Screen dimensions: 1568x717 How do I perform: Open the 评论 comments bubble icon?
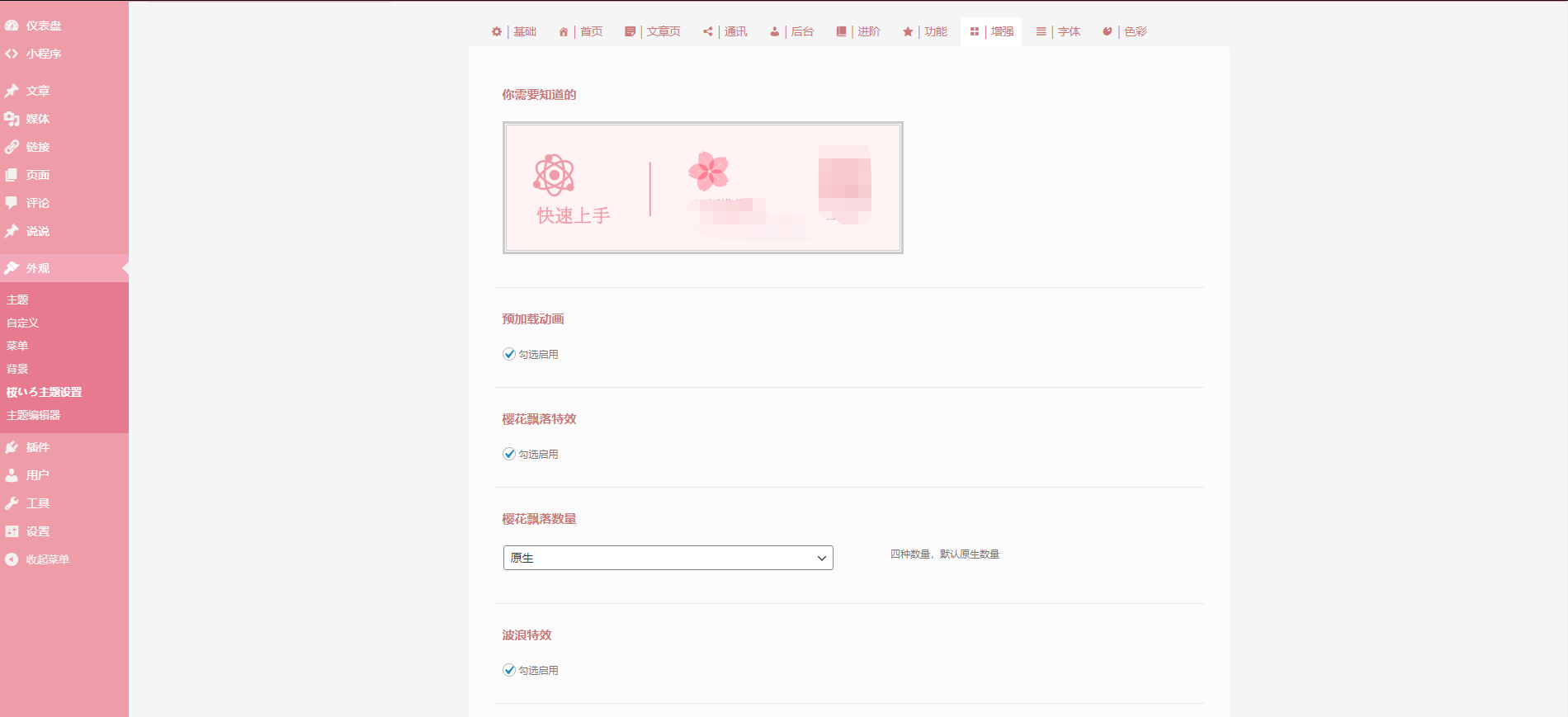(12, 203)
